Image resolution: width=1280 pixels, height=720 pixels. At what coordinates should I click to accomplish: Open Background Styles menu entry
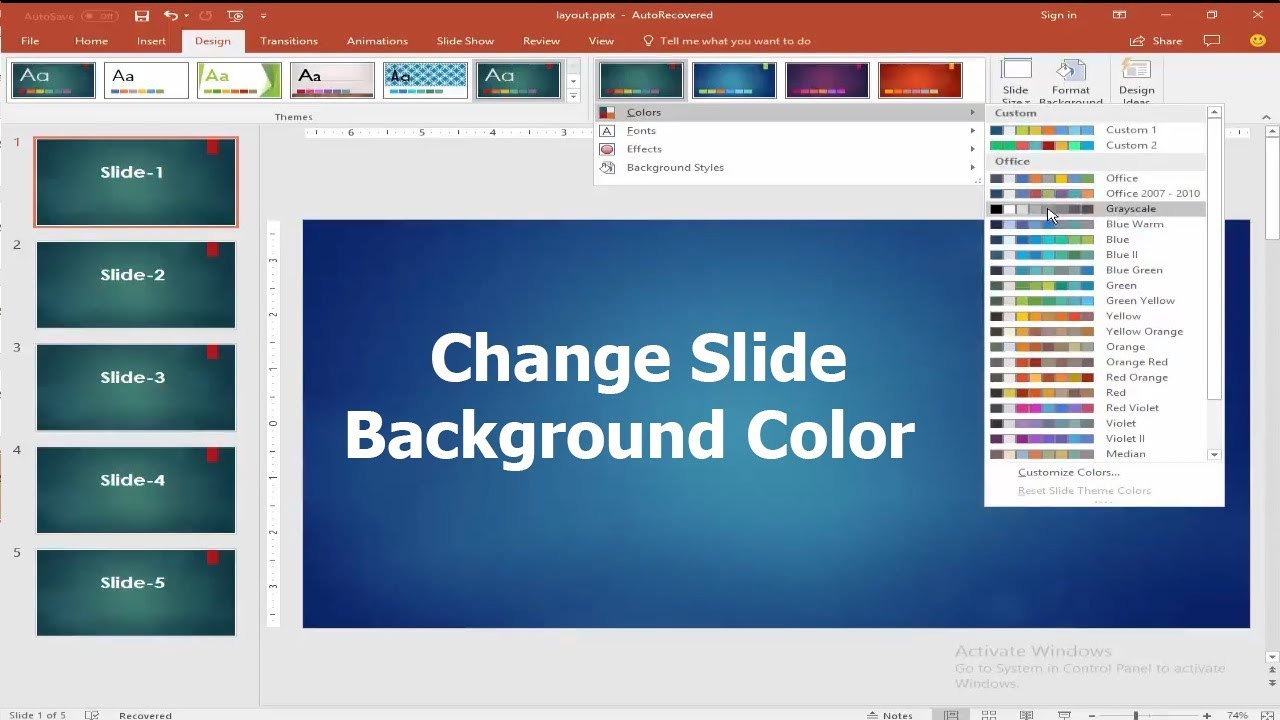(x=675, y=167)
